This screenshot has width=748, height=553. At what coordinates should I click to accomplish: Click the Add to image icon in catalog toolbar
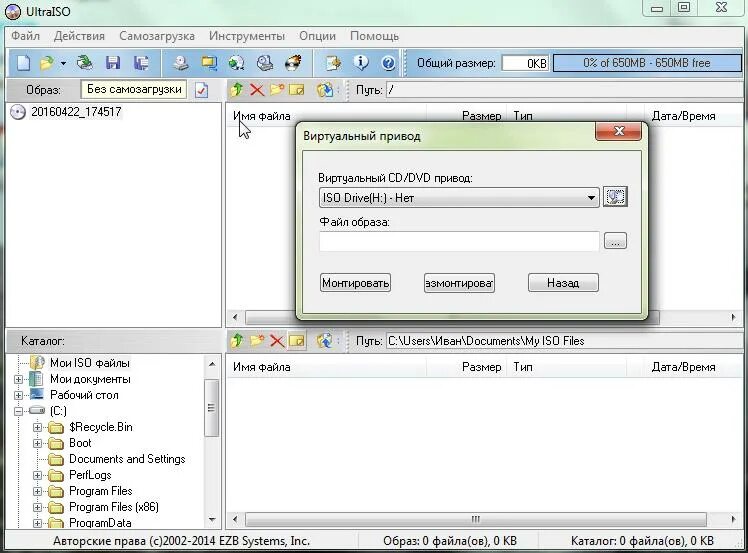325,341
